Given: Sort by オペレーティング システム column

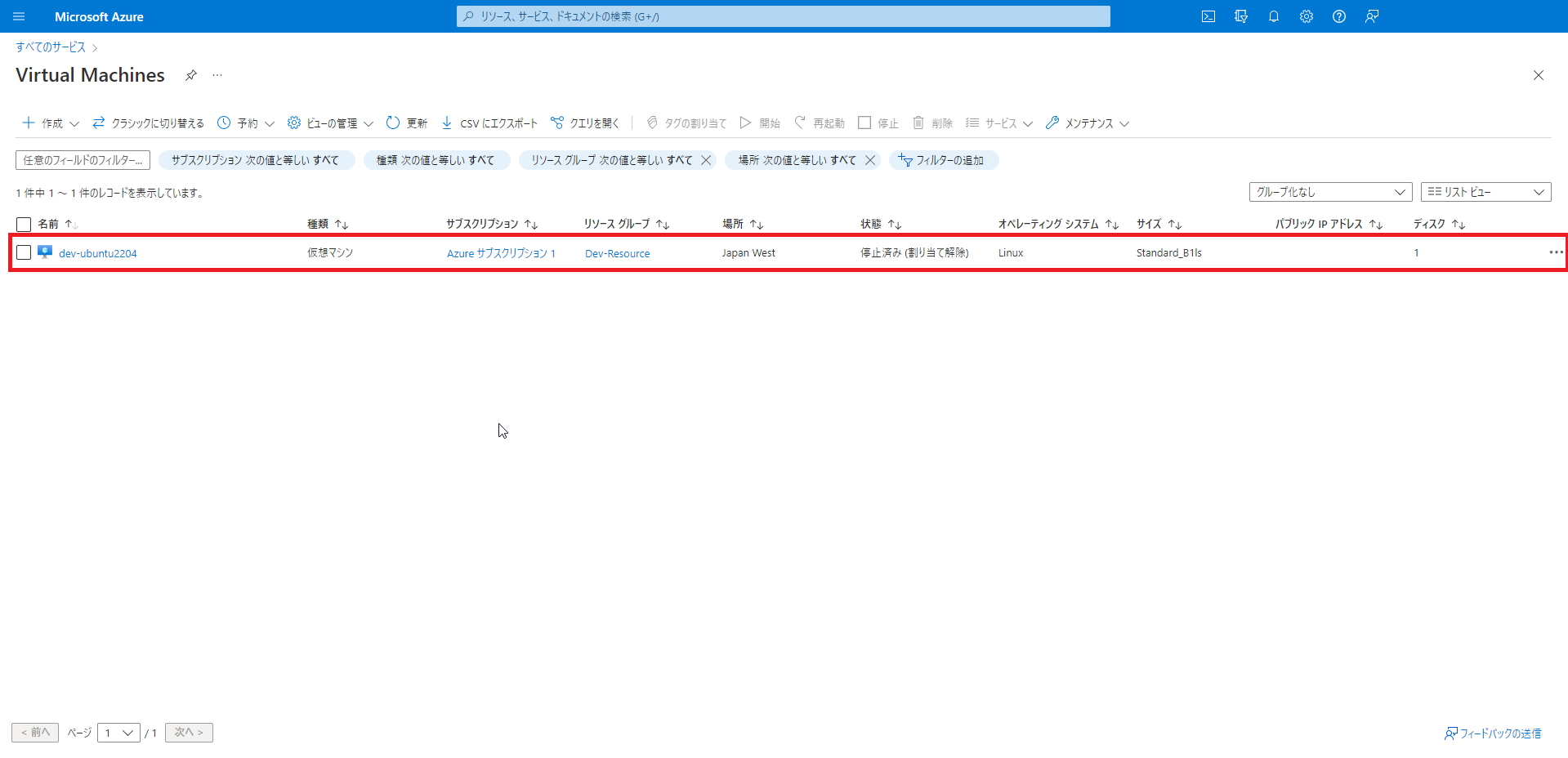Looking at the screenshot, I should pyautogui.click(x=1059, y=224).
